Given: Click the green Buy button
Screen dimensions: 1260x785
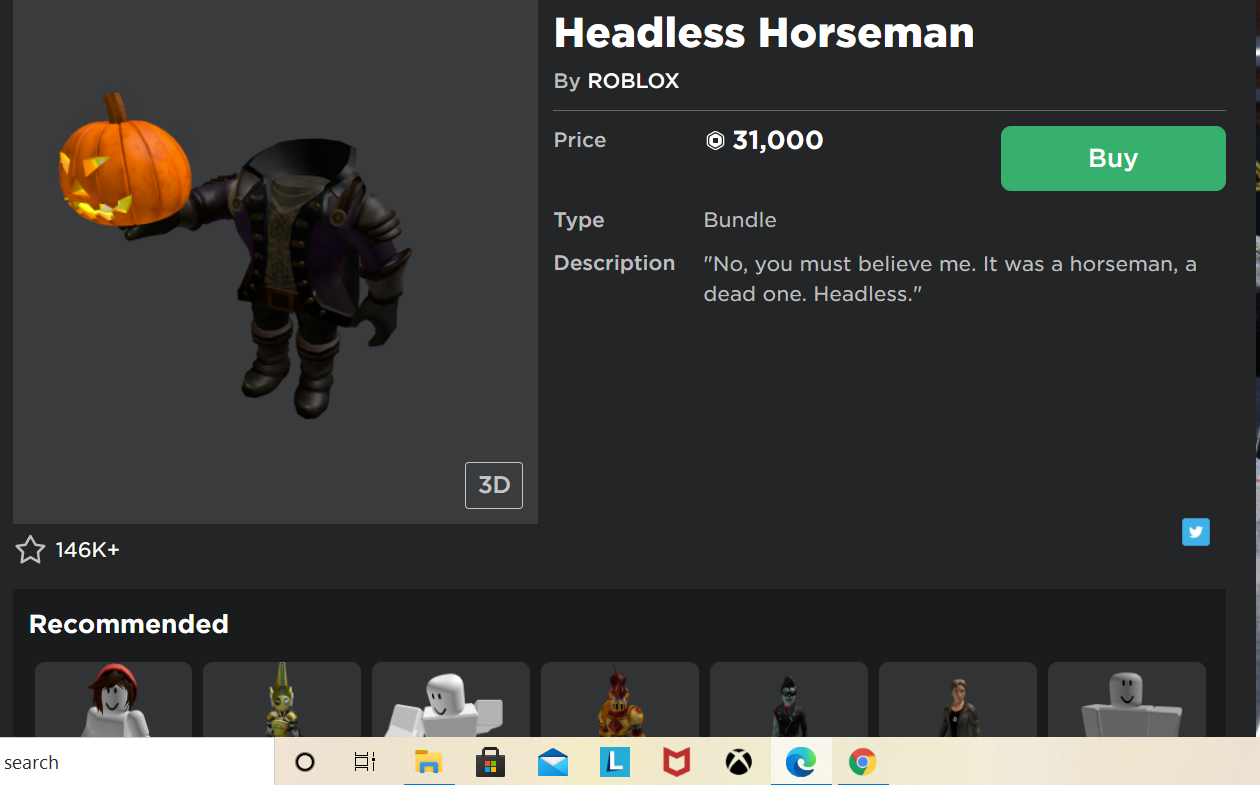Looking at the screenshot, I should (x=1113, y=158).
